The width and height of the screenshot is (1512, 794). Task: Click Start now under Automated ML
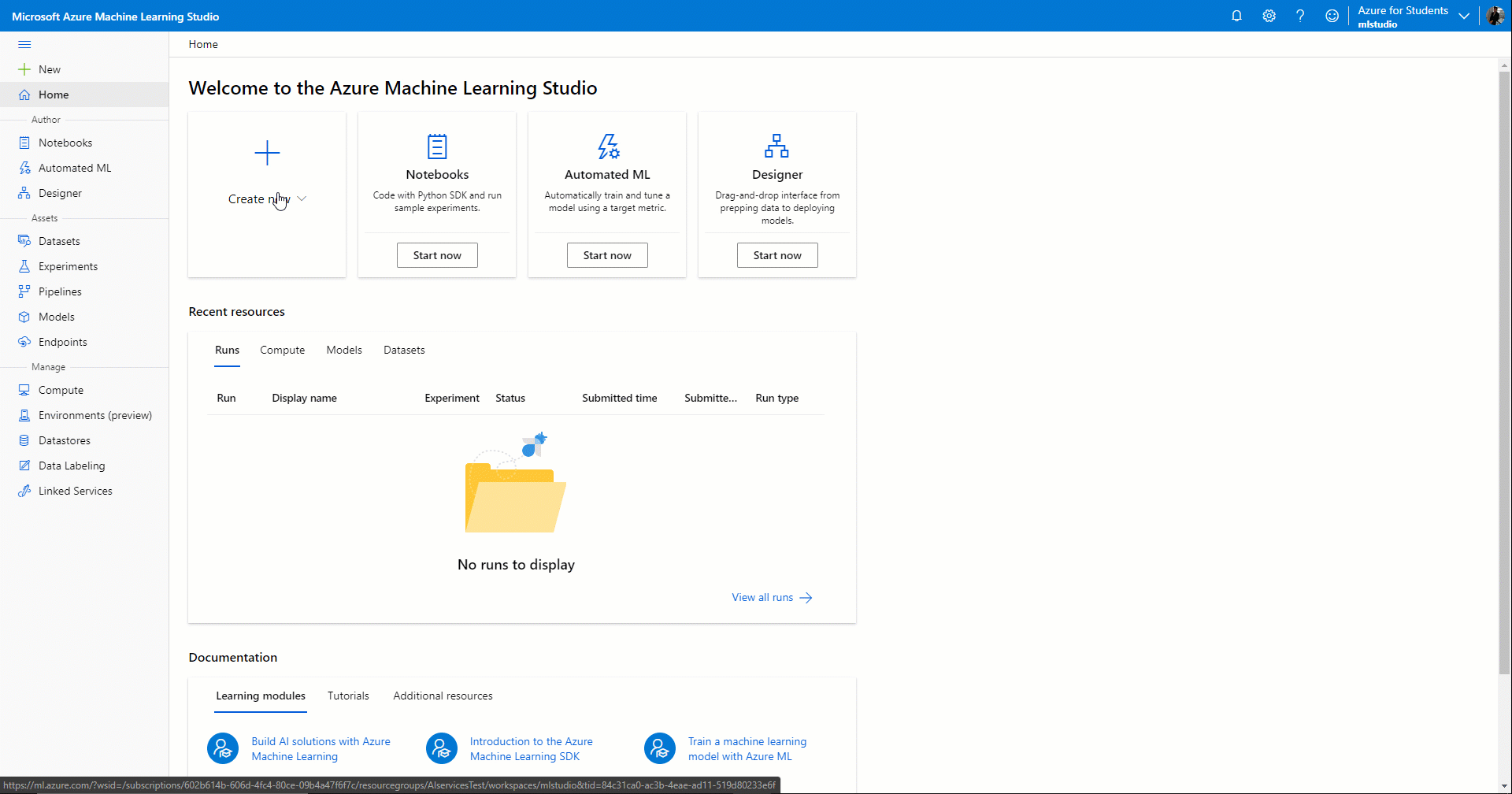[607, 255]
